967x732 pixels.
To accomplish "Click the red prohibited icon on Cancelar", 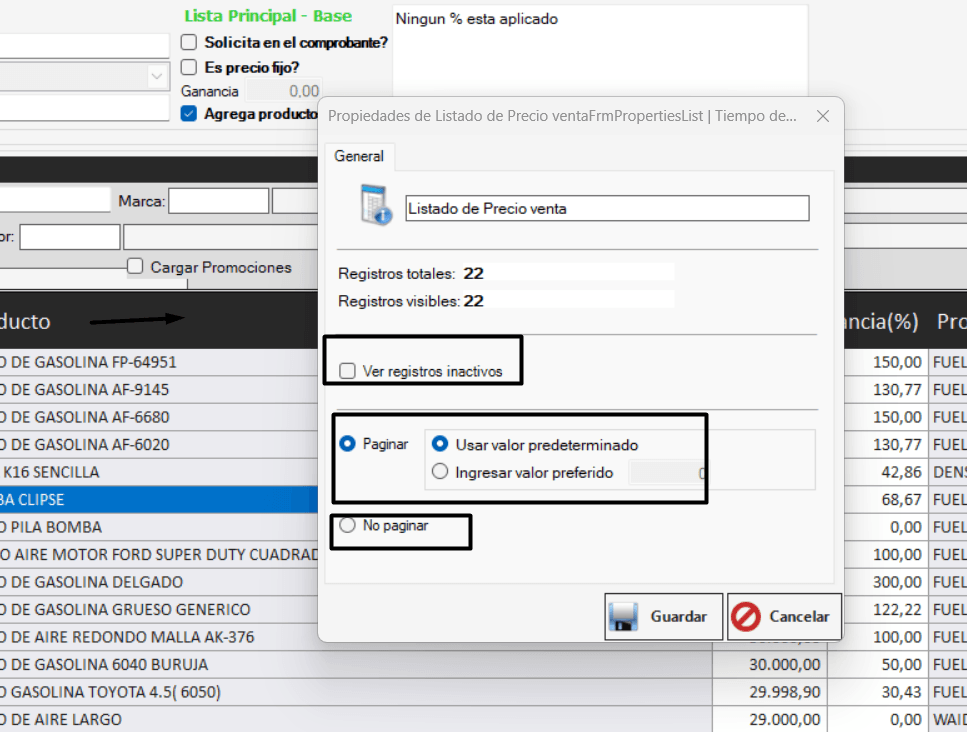I will (x=746, y=617).
